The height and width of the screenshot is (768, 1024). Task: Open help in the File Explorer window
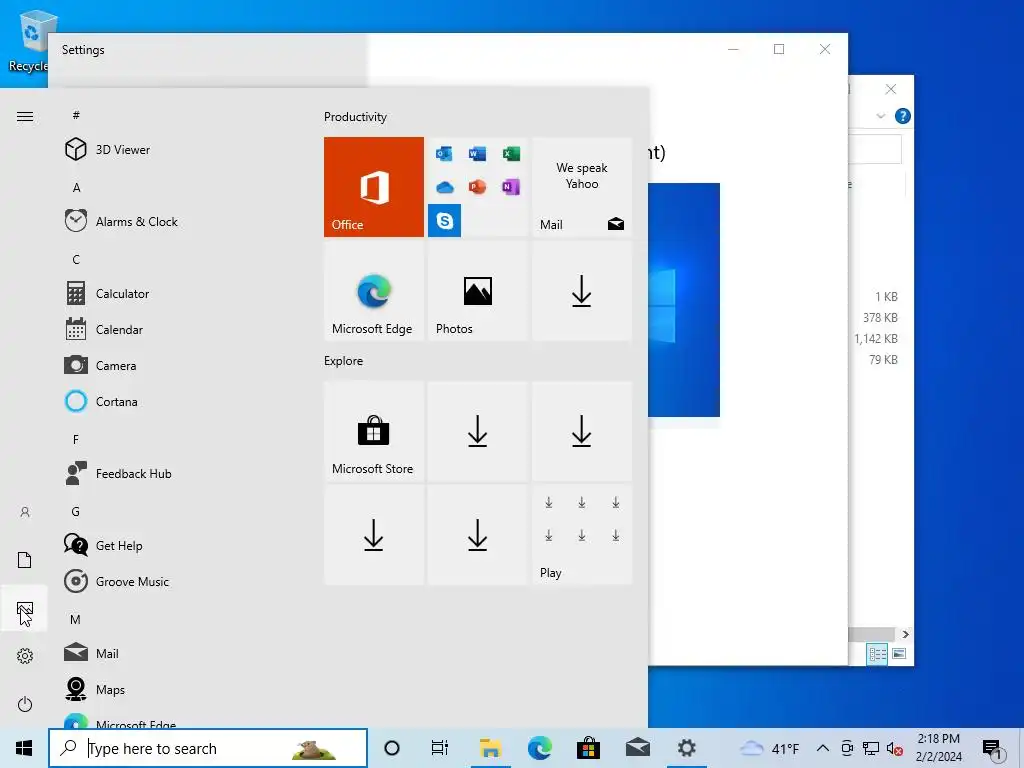(903, 116)
